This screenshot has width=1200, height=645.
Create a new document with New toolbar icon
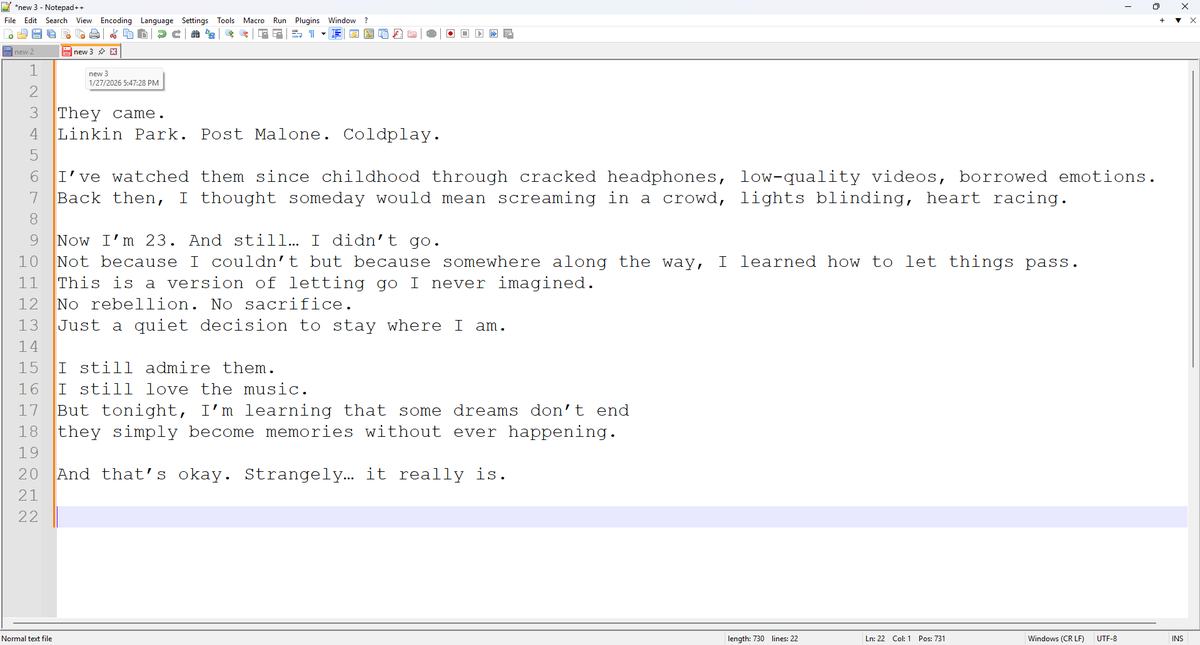pyautogui.click(x=8, y=34)
